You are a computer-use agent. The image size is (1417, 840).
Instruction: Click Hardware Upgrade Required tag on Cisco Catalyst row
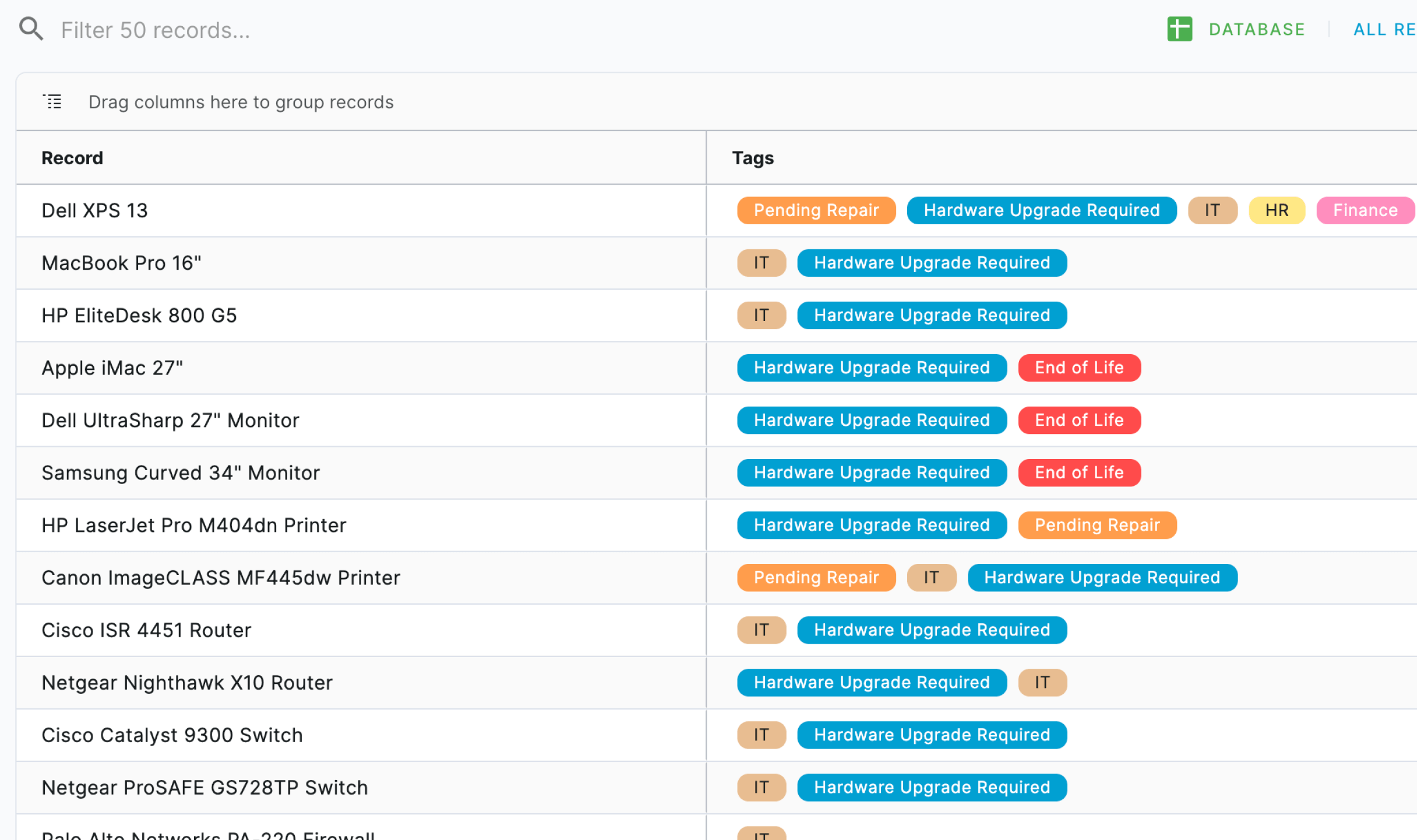[932, 735]
